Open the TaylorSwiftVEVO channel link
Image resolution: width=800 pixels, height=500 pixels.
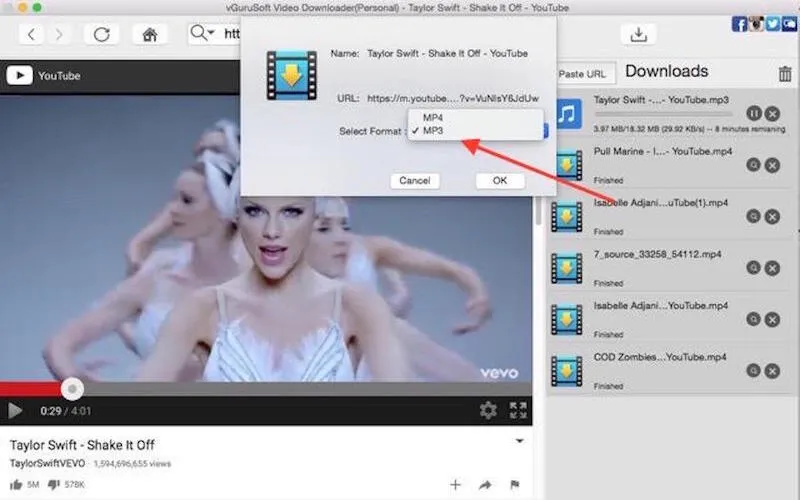48,463
